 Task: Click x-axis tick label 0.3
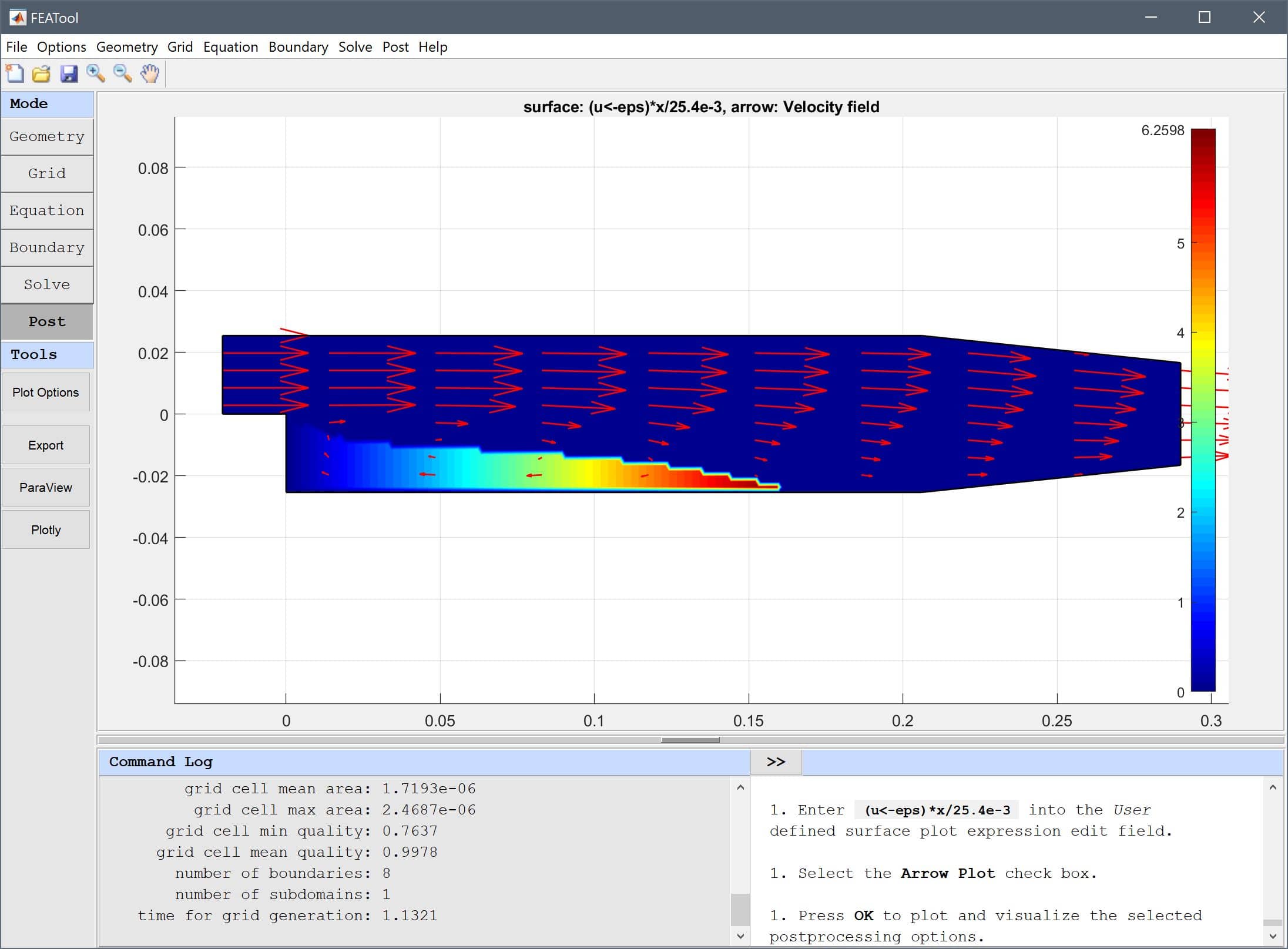point(1210,721)
